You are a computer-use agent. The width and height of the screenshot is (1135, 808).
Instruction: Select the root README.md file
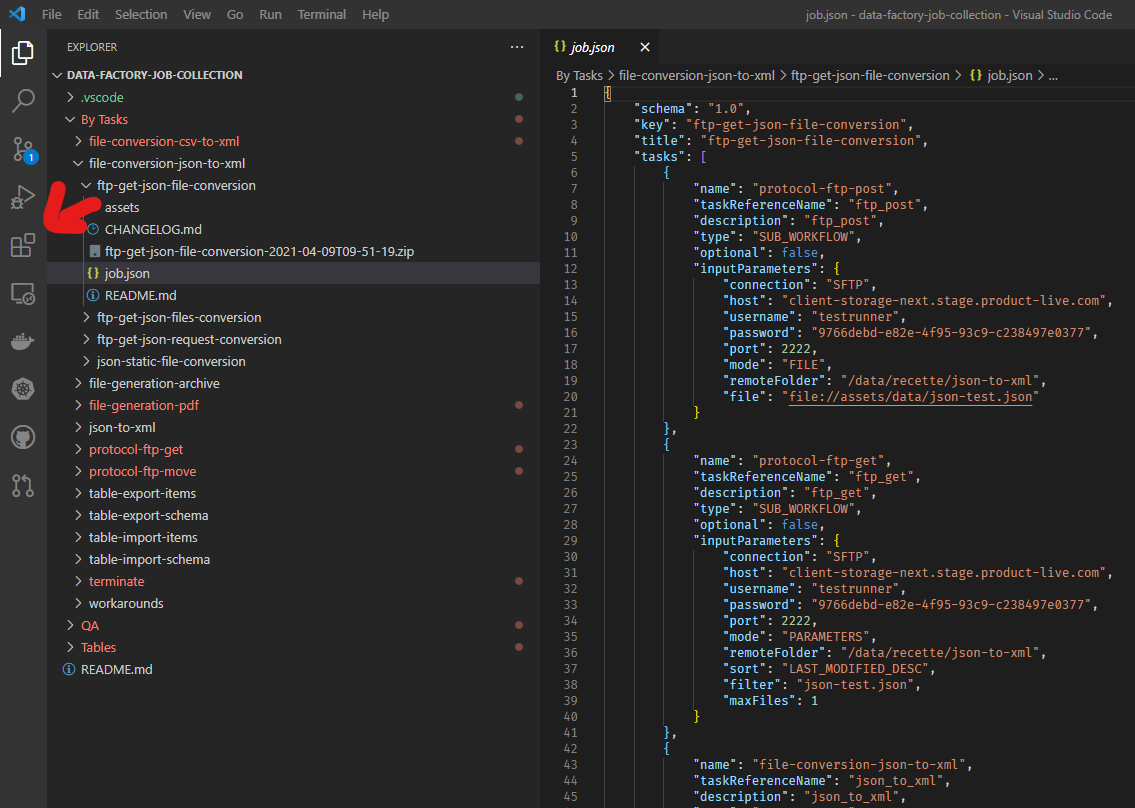tap(116, 669)
